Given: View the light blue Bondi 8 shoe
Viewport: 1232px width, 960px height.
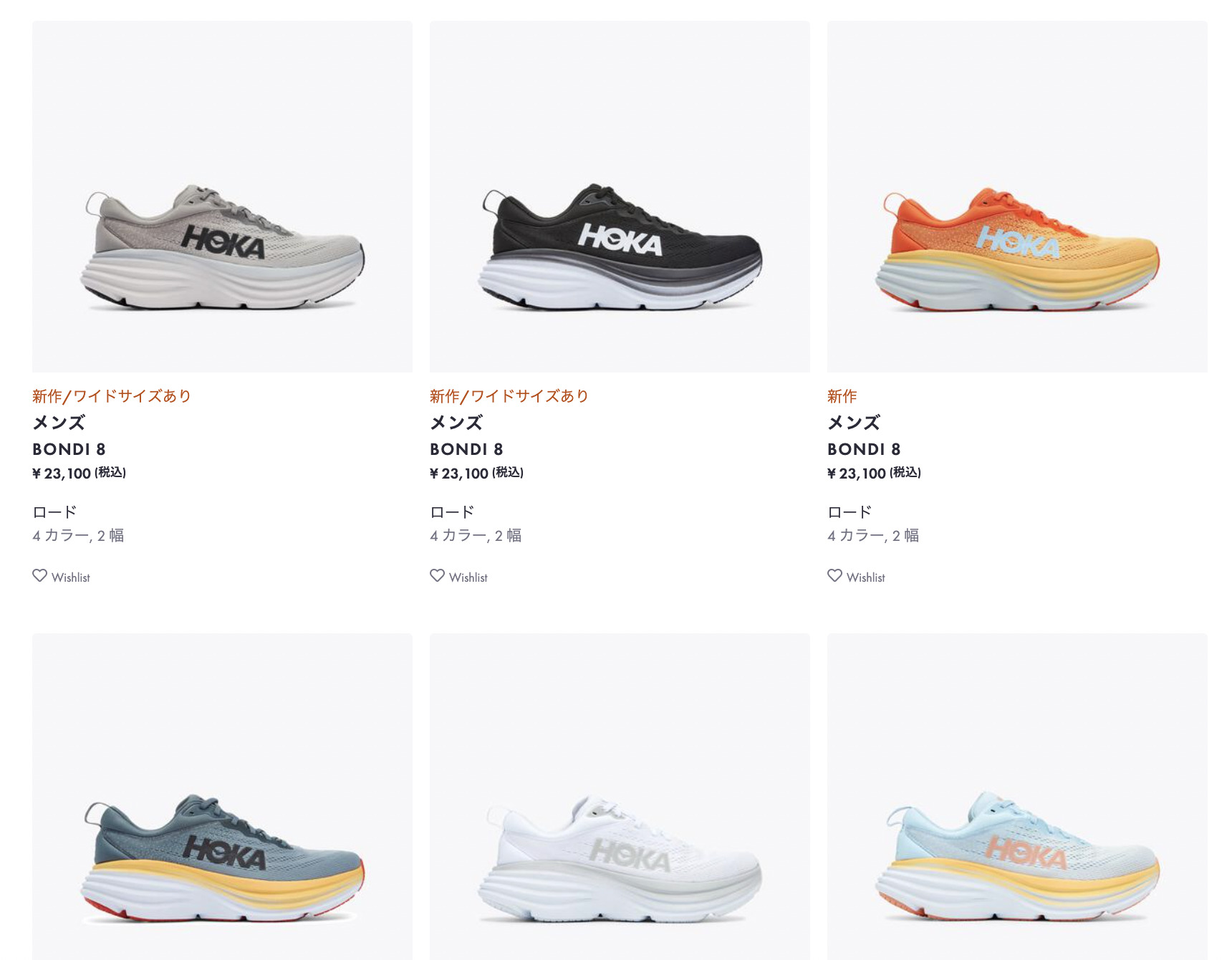Looking at the screenshot, I should (1017, 797).
